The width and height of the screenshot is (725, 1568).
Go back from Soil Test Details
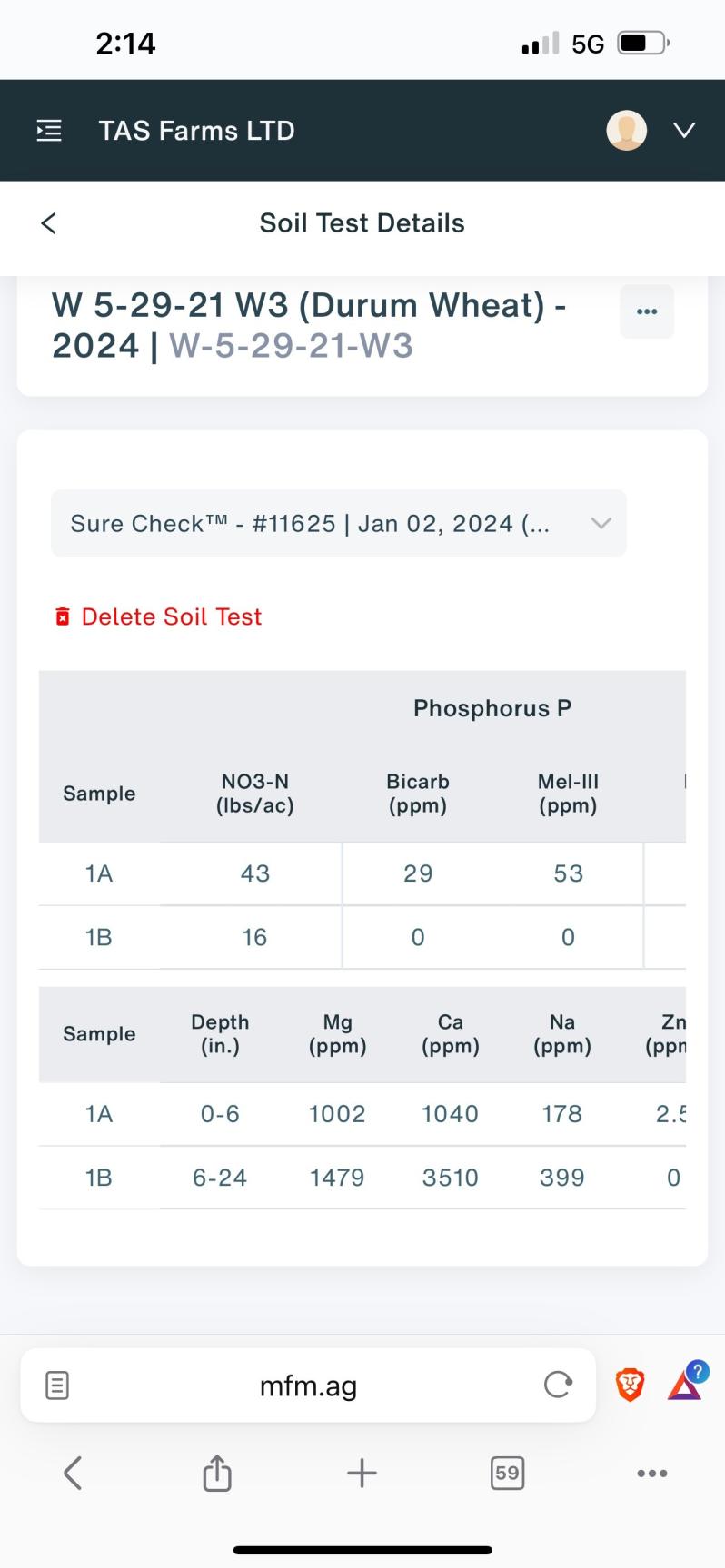(x=49, y=223)
